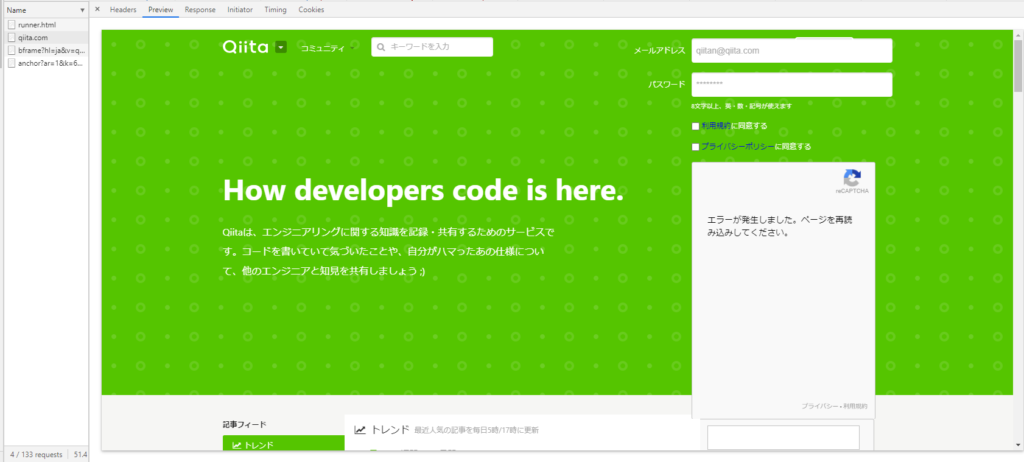Click the How developers code is here headline
The width and height of the screenshot is (1024, 462).
(423, 190)
